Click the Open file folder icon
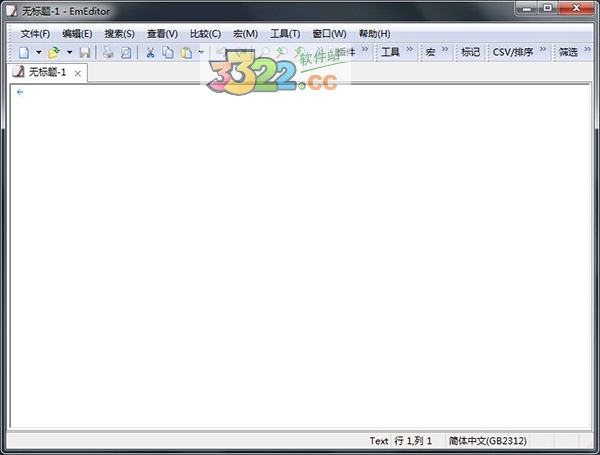The height and width of the screenshot is (455, 600). [54, 52]
